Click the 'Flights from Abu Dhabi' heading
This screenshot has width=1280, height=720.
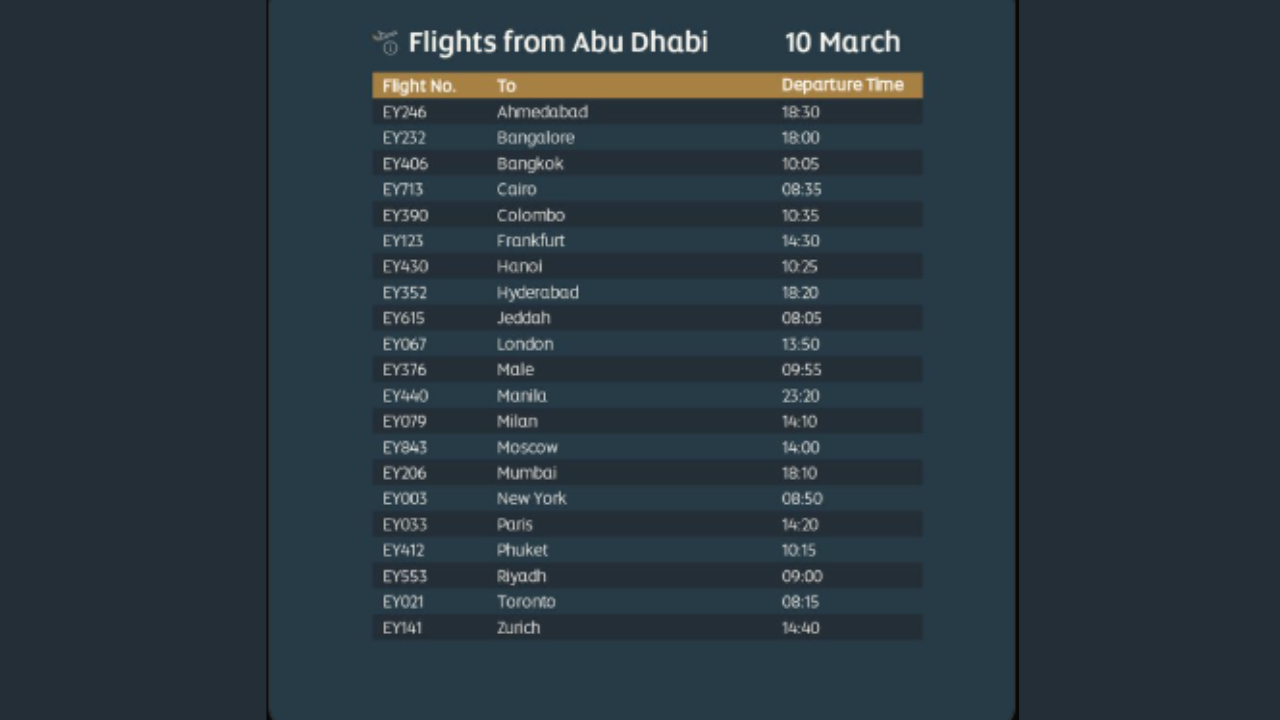558,42
